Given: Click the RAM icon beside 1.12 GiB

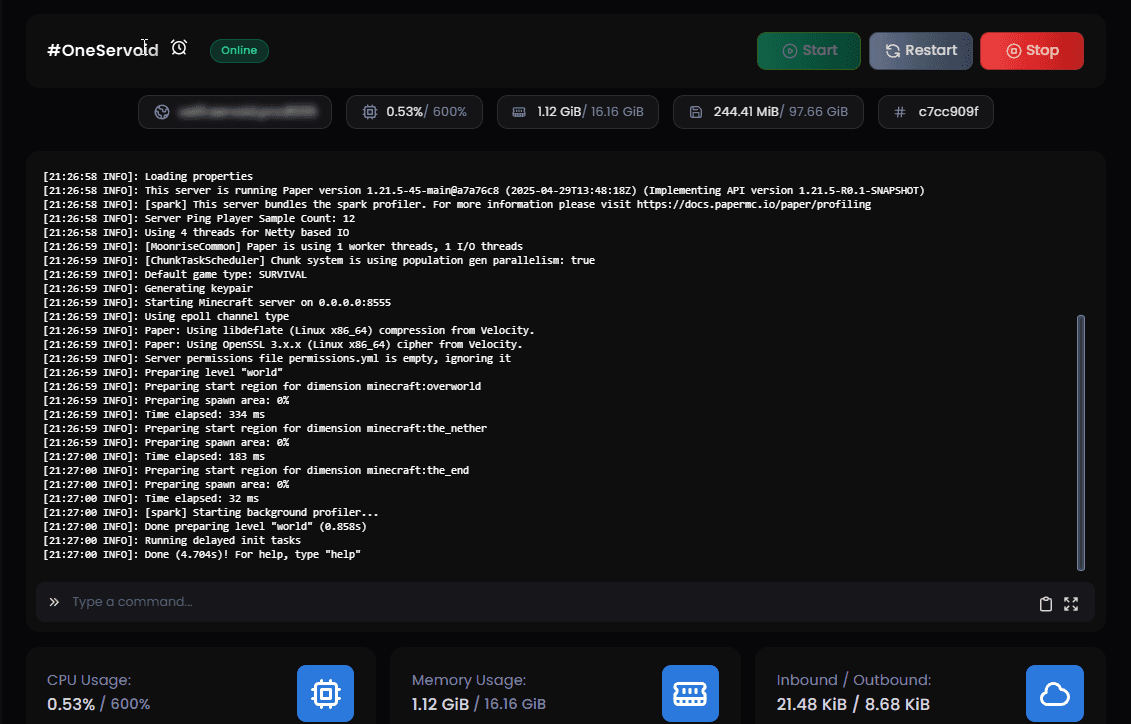Looking at the screenshot, I should click(x=519, y=112).
